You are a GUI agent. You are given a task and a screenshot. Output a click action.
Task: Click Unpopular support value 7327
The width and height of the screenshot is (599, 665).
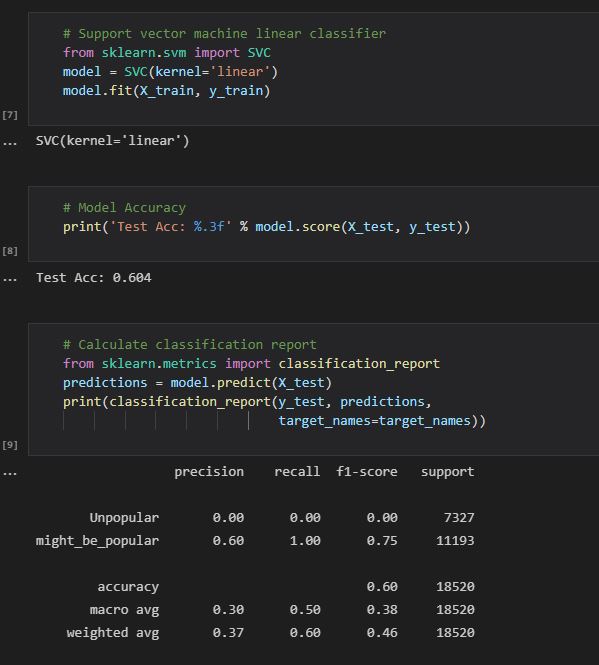pos(459,518)
